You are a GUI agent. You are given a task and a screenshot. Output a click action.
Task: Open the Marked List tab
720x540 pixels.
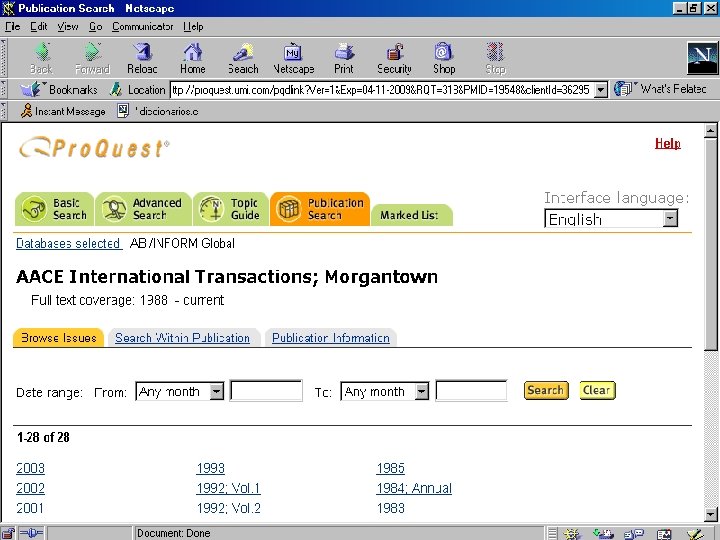(x=412, y=215)
